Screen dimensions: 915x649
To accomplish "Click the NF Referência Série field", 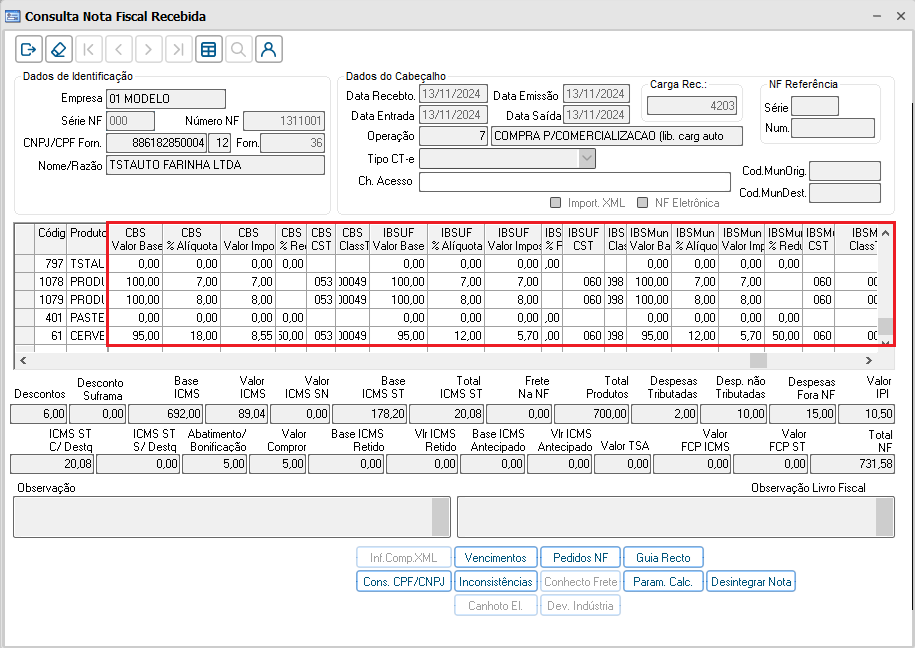I will tap(815, 106).
